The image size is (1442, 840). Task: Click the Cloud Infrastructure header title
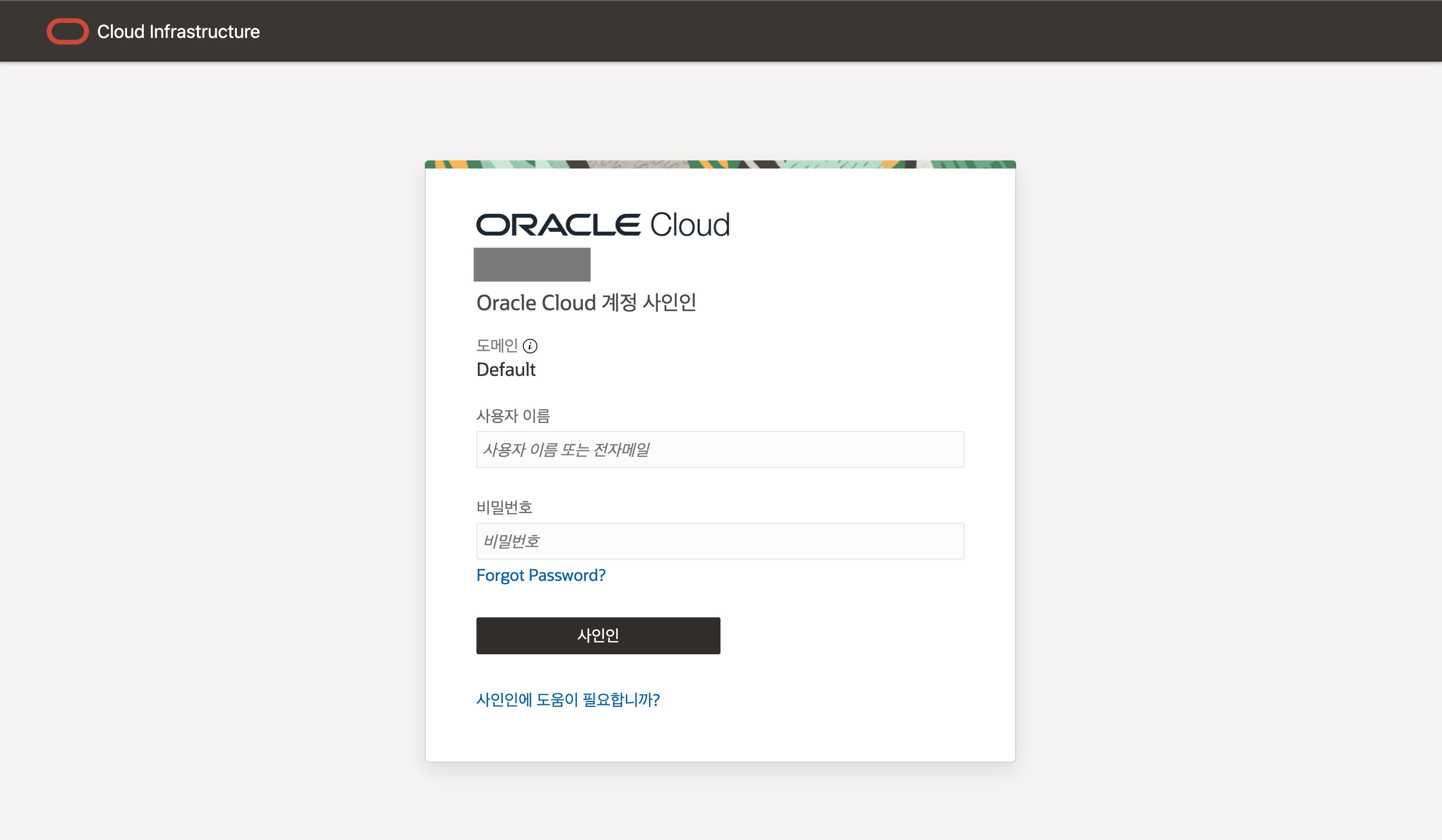pos(178,31)
